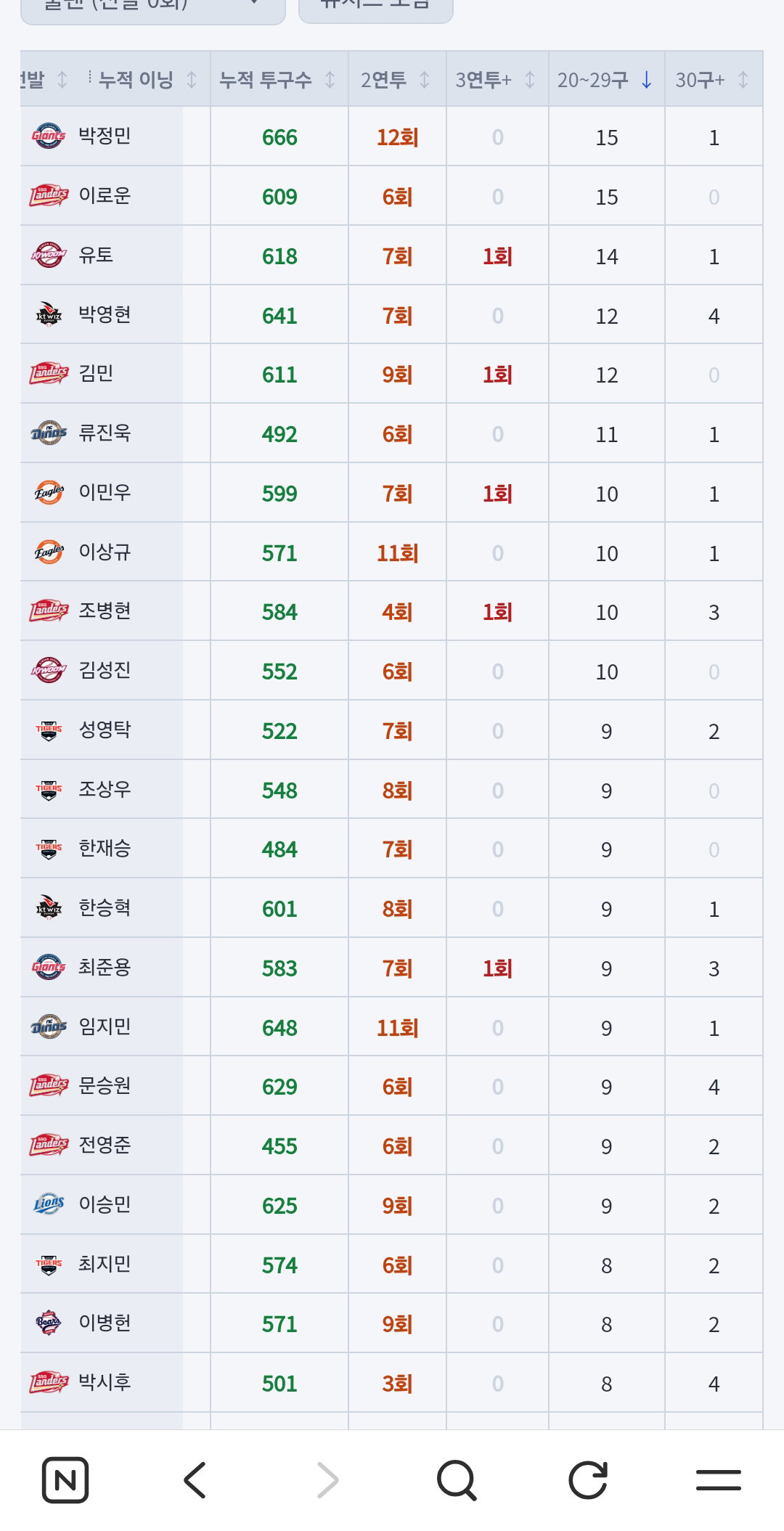
Task: Open the browser search magnifier
Action: [457, 1479]
